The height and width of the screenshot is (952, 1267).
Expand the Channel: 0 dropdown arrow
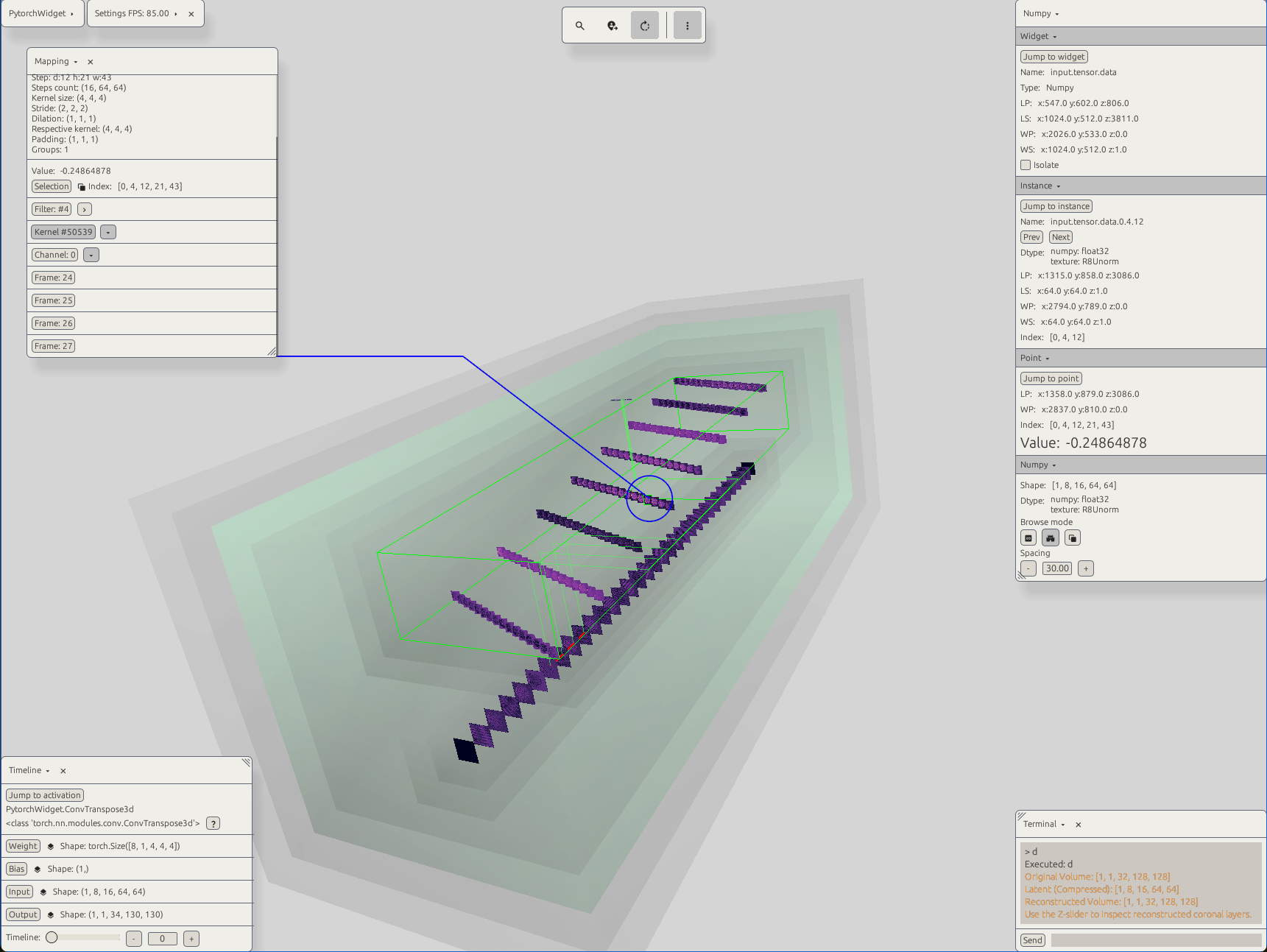pyautogui.click(x=91, y=255)
